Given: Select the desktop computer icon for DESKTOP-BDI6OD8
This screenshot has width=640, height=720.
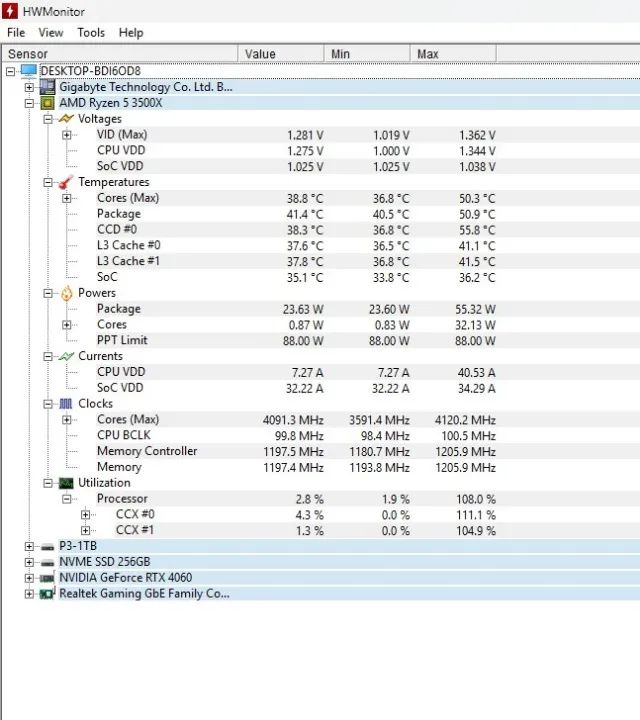Looking at the screenshot, I should tap(28, 71).
